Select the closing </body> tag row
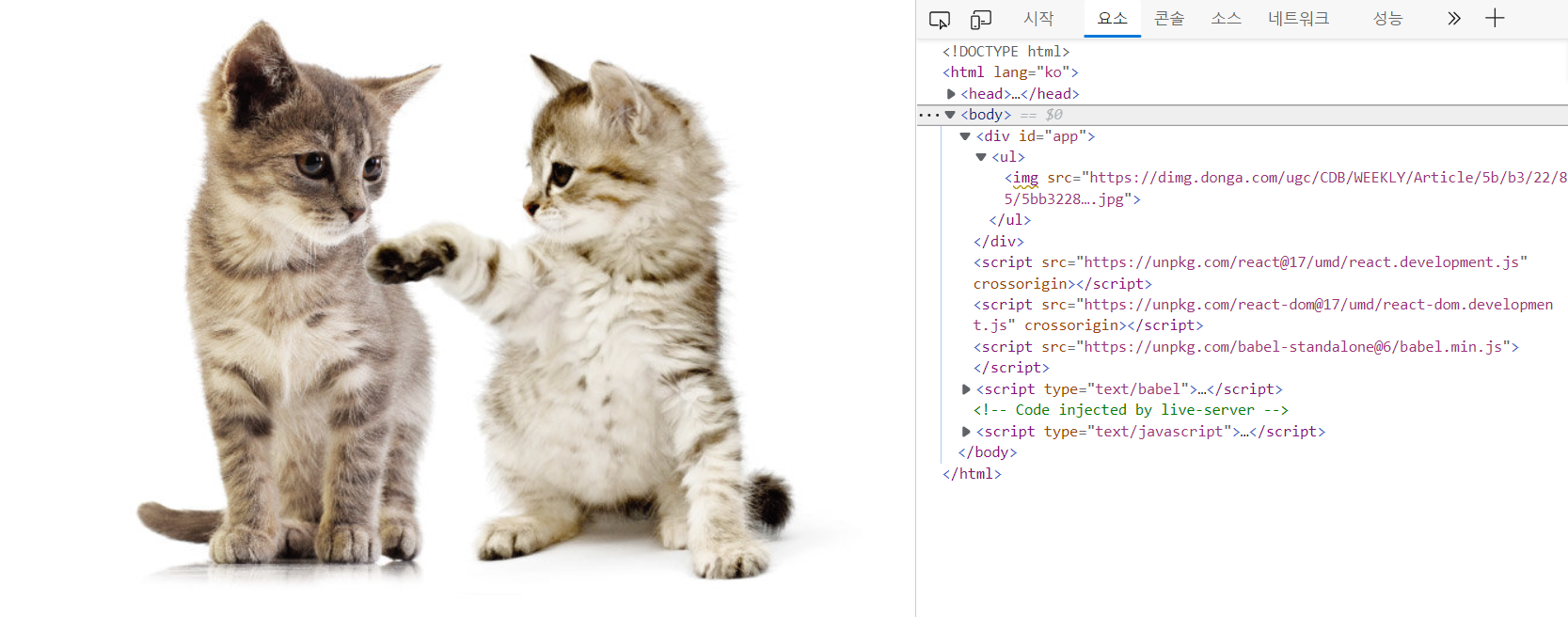Viewport: 1568px width, 617px height. coord(988,452)
